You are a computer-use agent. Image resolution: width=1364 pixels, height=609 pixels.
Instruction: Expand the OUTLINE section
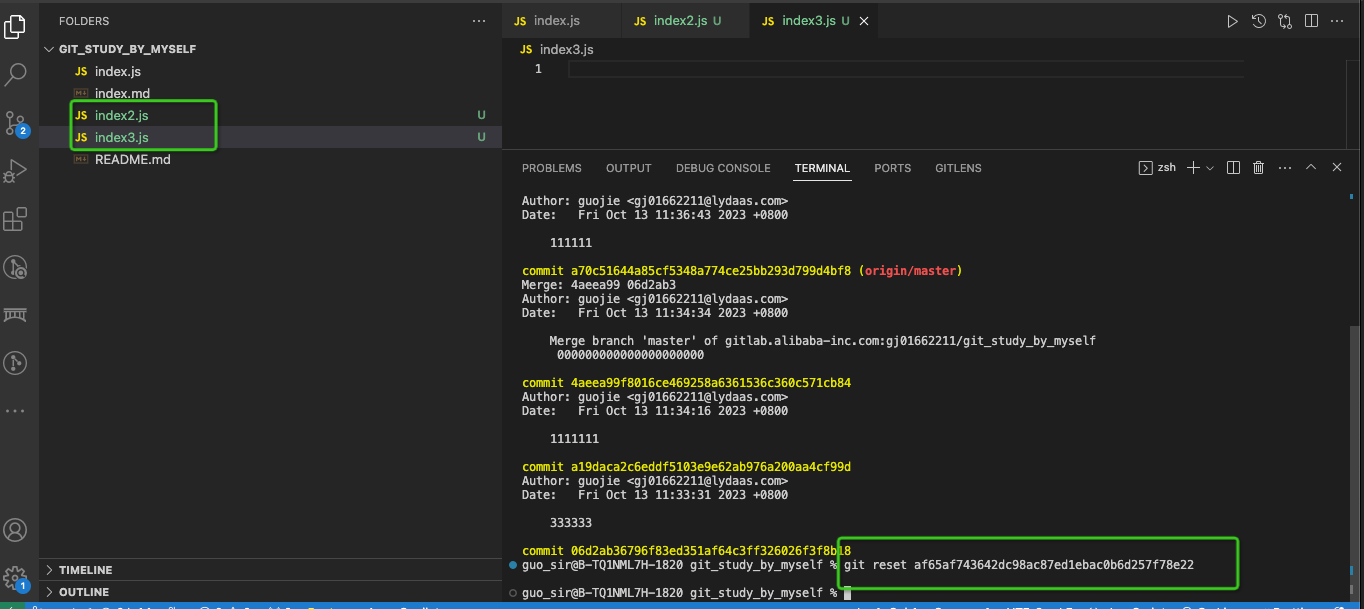point(83,592)
